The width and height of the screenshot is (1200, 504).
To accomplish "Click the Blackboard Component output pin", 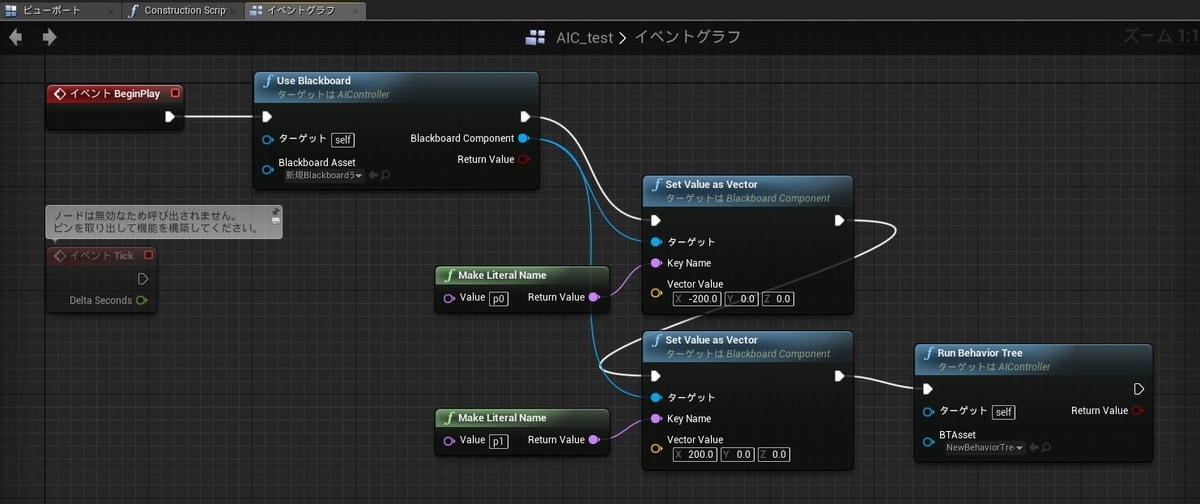I will [x=525, y=138].
